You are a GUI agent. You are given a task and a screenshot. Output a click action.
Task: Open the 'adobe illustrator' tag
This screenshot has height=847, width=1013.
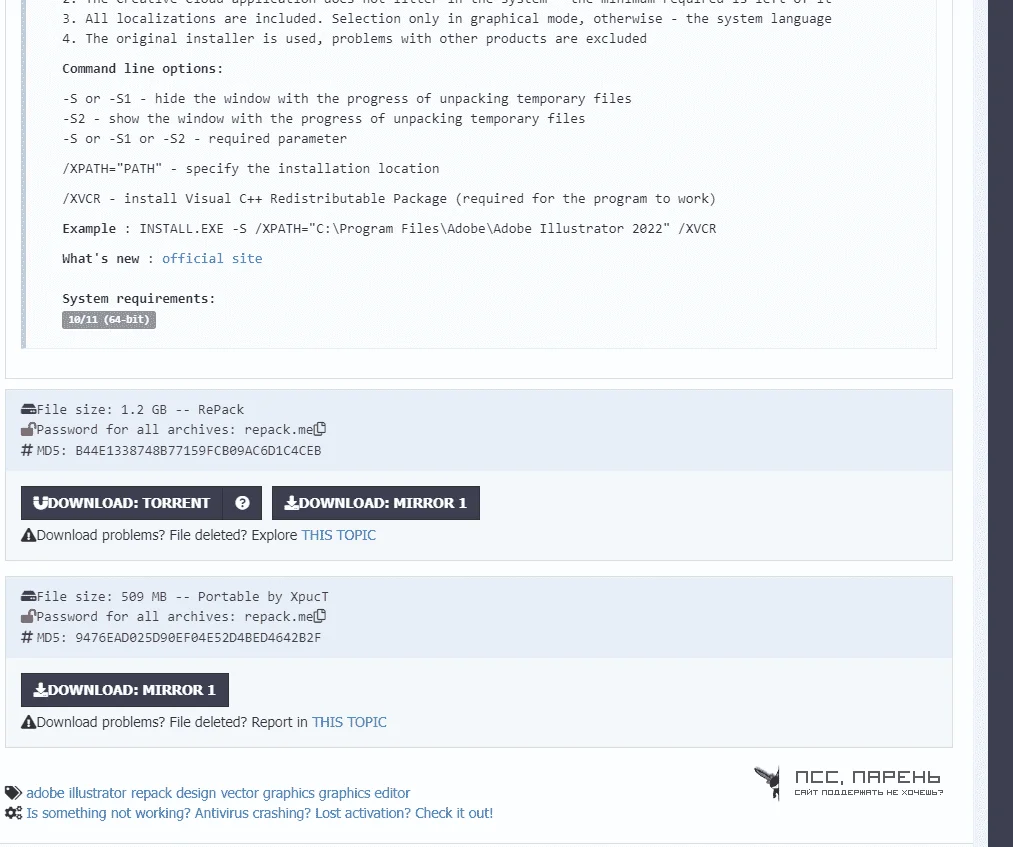coord(76,793)
